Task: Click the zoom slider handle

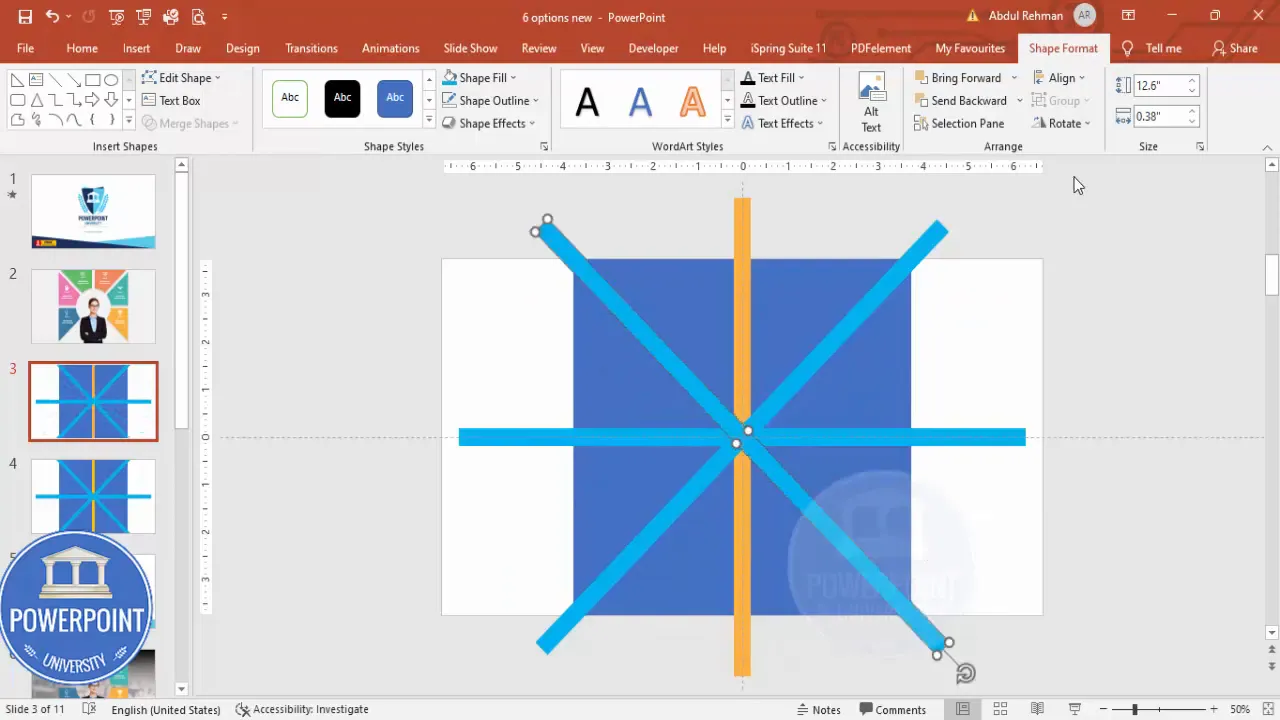Action: coord(1135,709)
